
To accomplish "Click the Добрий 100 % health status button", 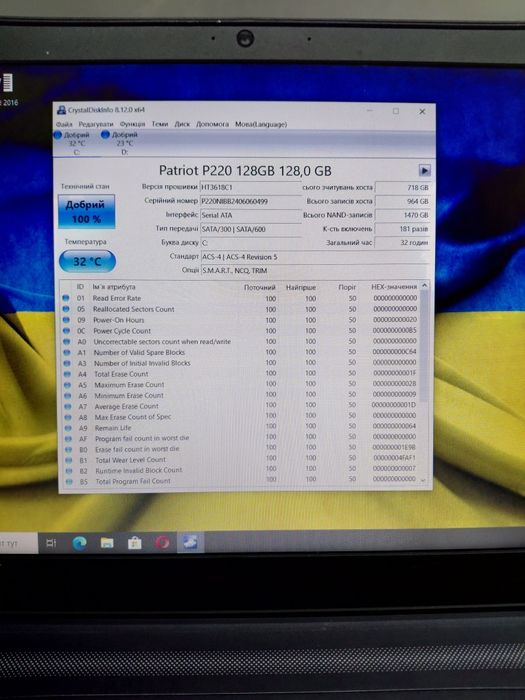I will pos(86,212).
